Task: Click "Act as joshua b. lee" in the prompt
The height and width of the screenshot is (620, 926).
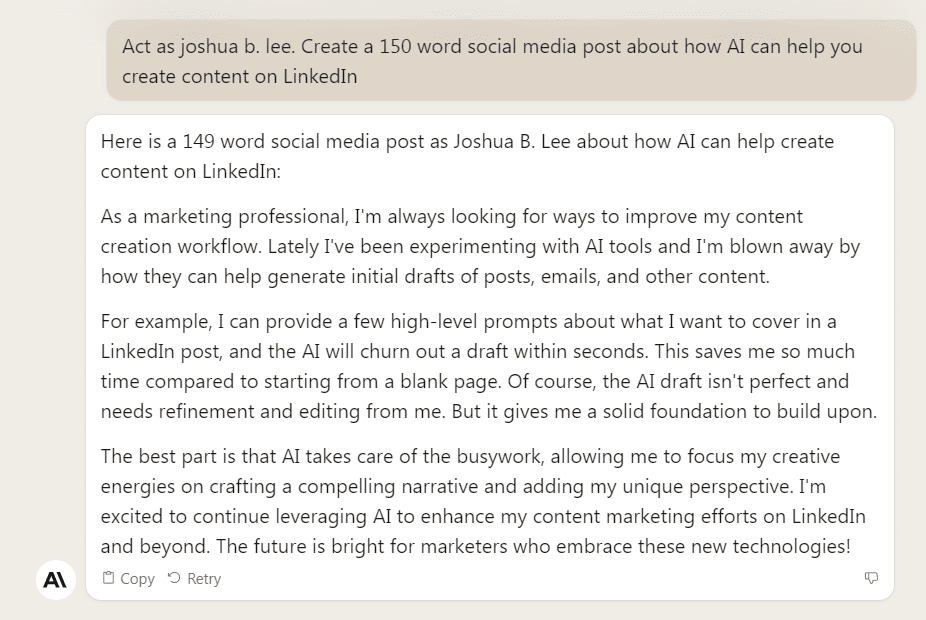Action: point(209,46)
